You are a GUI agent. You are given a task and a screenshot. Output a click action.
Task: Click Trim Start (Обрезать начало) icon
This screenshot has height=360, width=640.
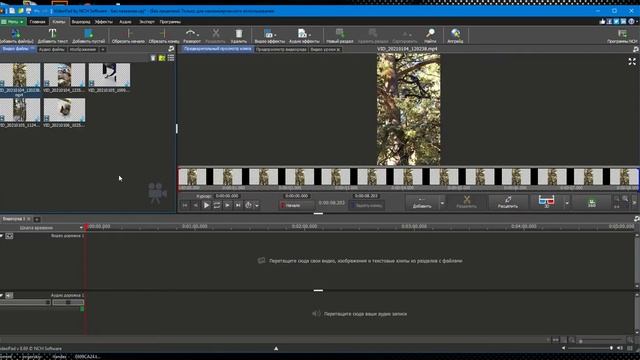[128, 33]
